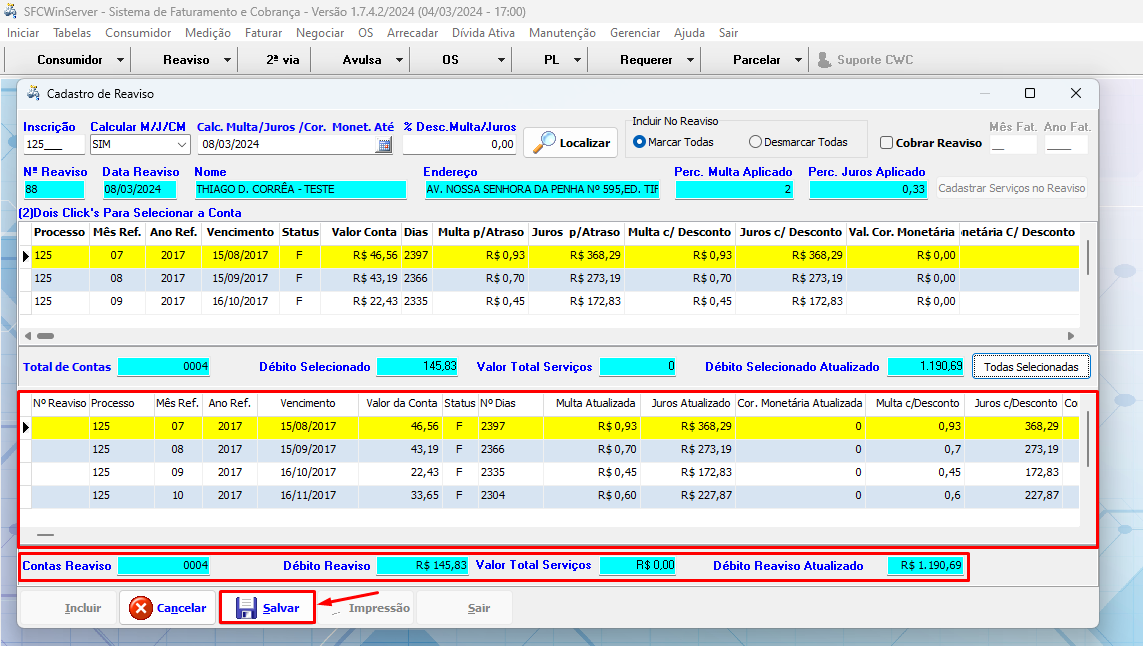
Task: Open the Calcular M/J/CM dropdown
Action: click(x=181, y=144)
